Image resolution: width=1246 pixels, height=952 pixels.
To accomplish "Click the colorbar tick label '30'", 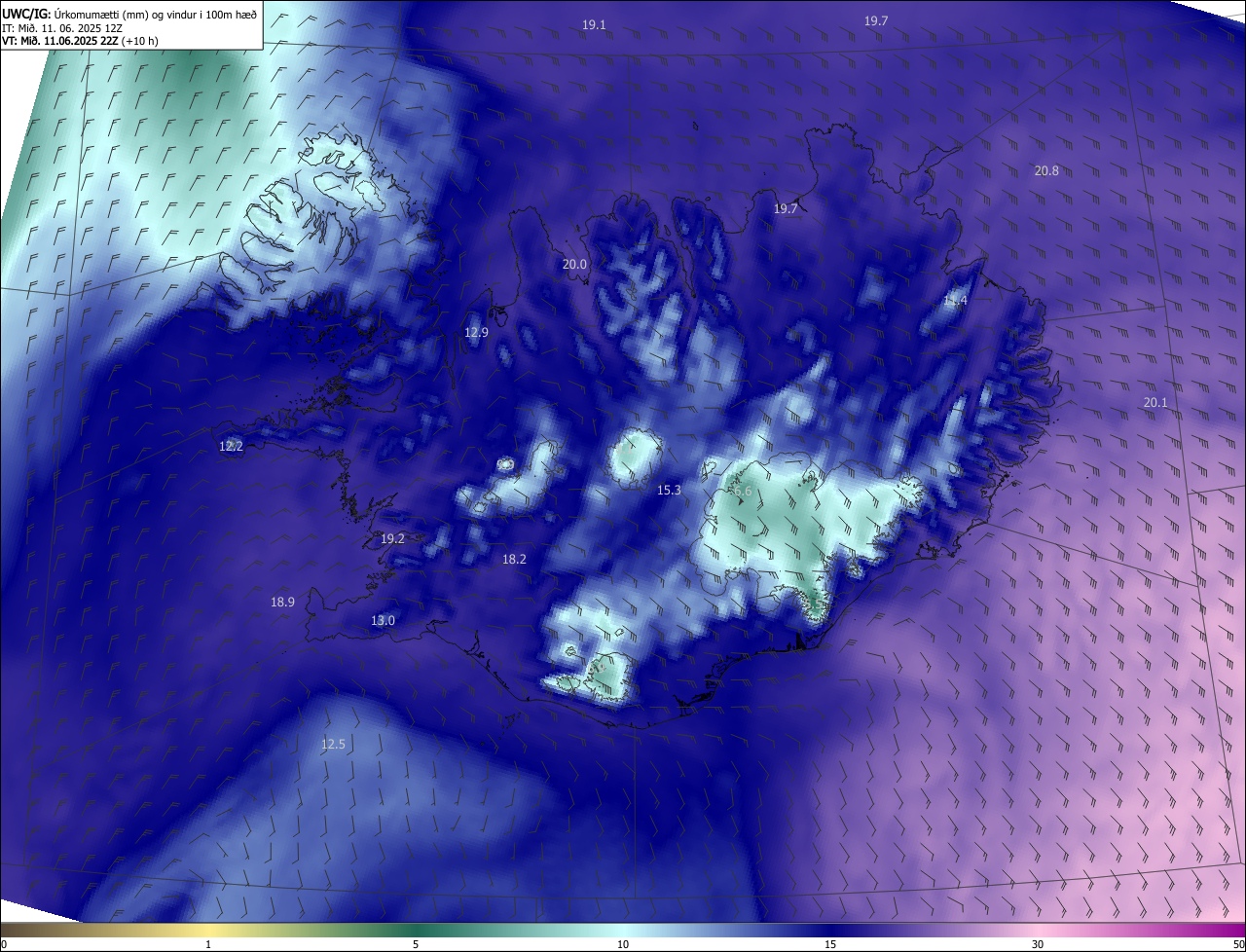I will point(1038,945).
